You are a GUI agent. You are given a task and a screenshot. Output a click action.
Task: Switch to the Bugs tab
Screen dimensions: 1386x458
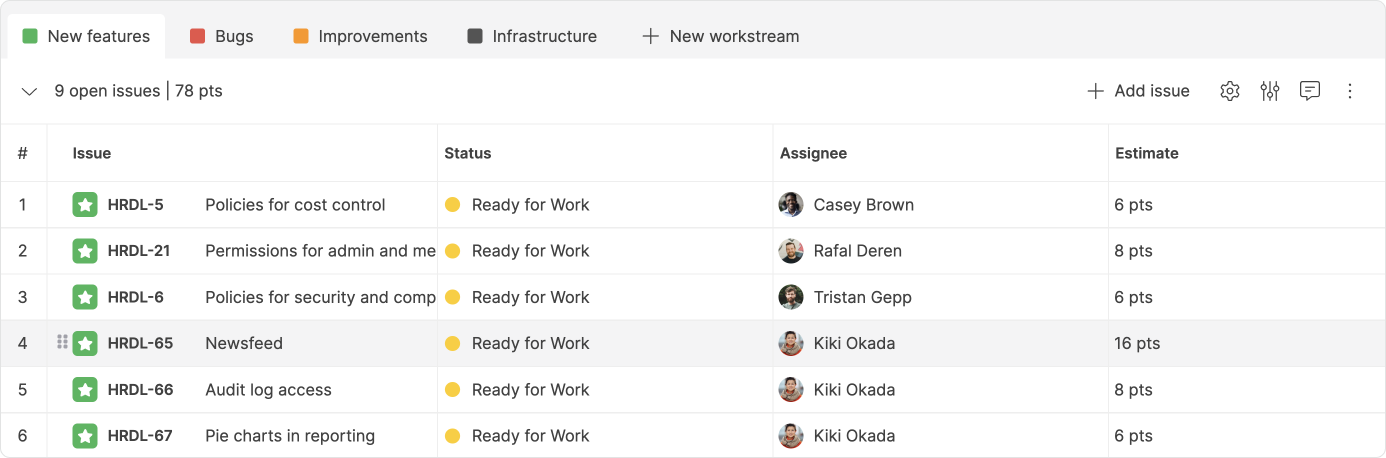coord(222,36)
